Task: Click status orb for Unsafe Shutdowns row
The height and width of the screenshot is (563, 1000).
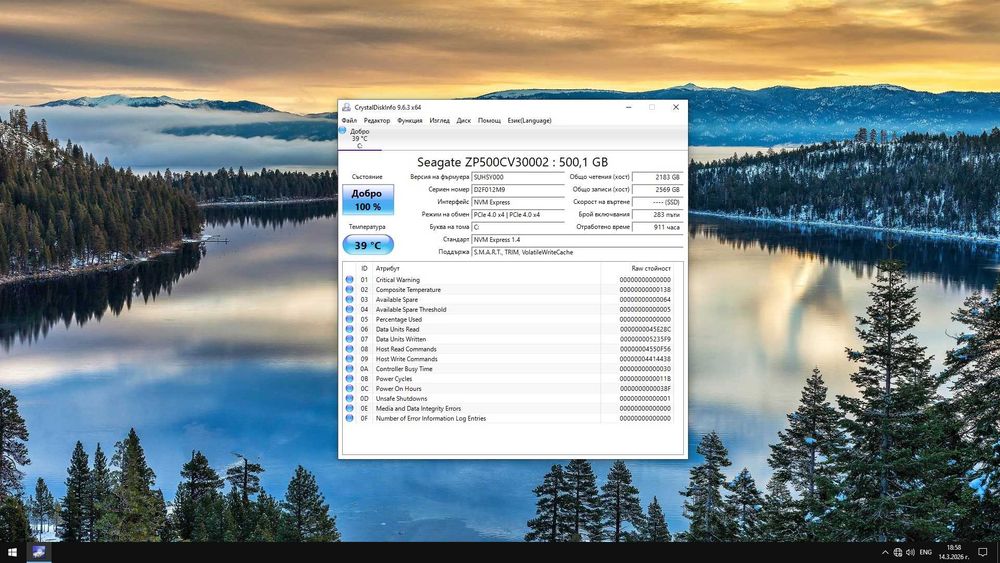Action: [349, 398]
